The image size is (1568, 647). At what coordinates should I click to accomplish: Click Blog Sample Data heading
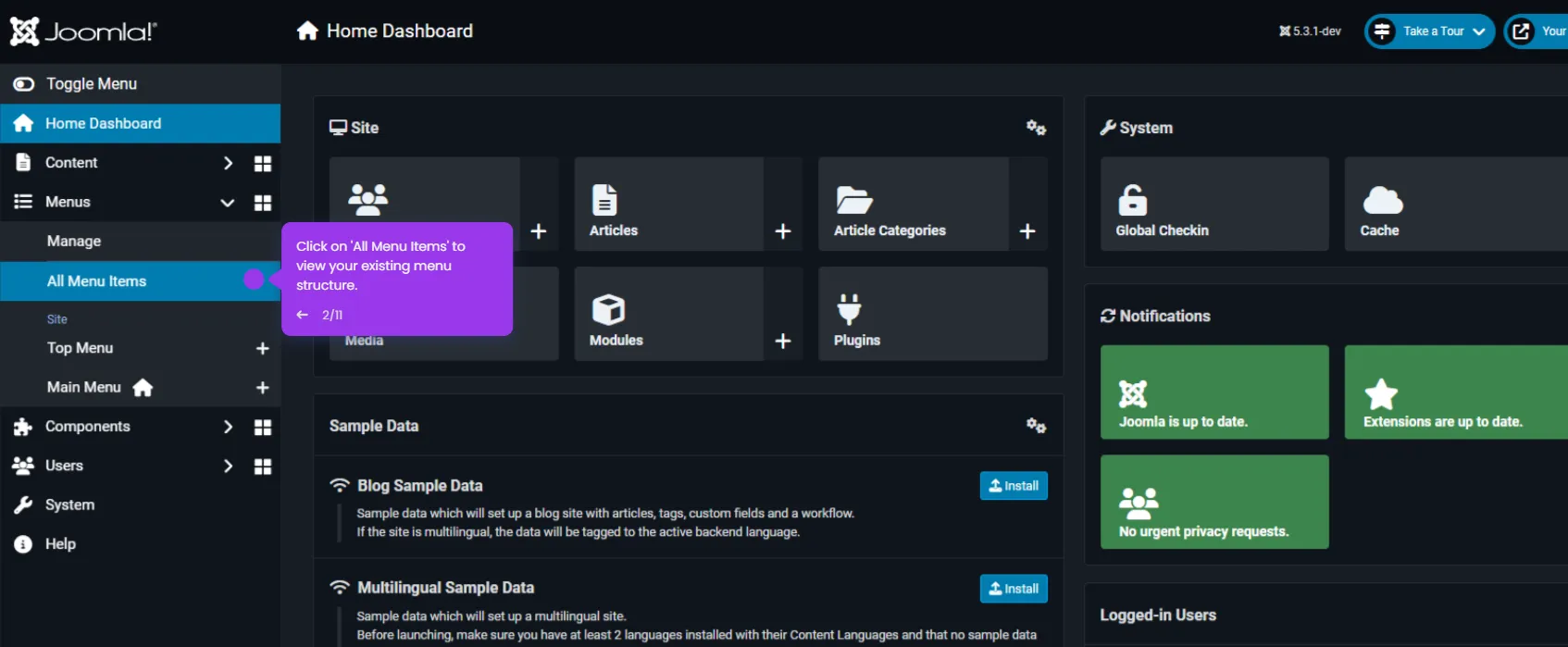[x=419, y=486]
